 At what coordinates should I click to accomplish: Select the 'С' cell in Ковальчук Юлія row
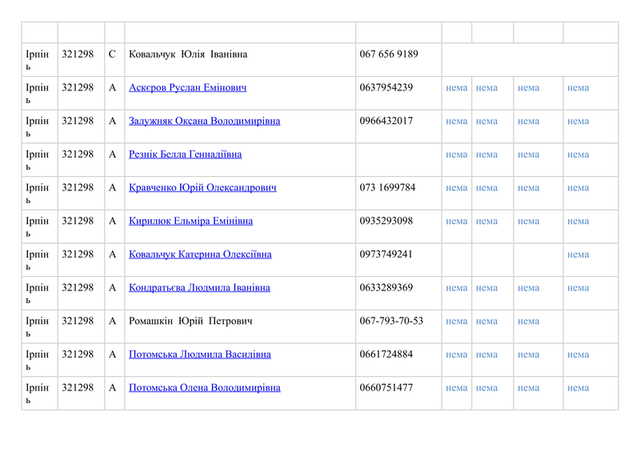[x=112, y=54]
